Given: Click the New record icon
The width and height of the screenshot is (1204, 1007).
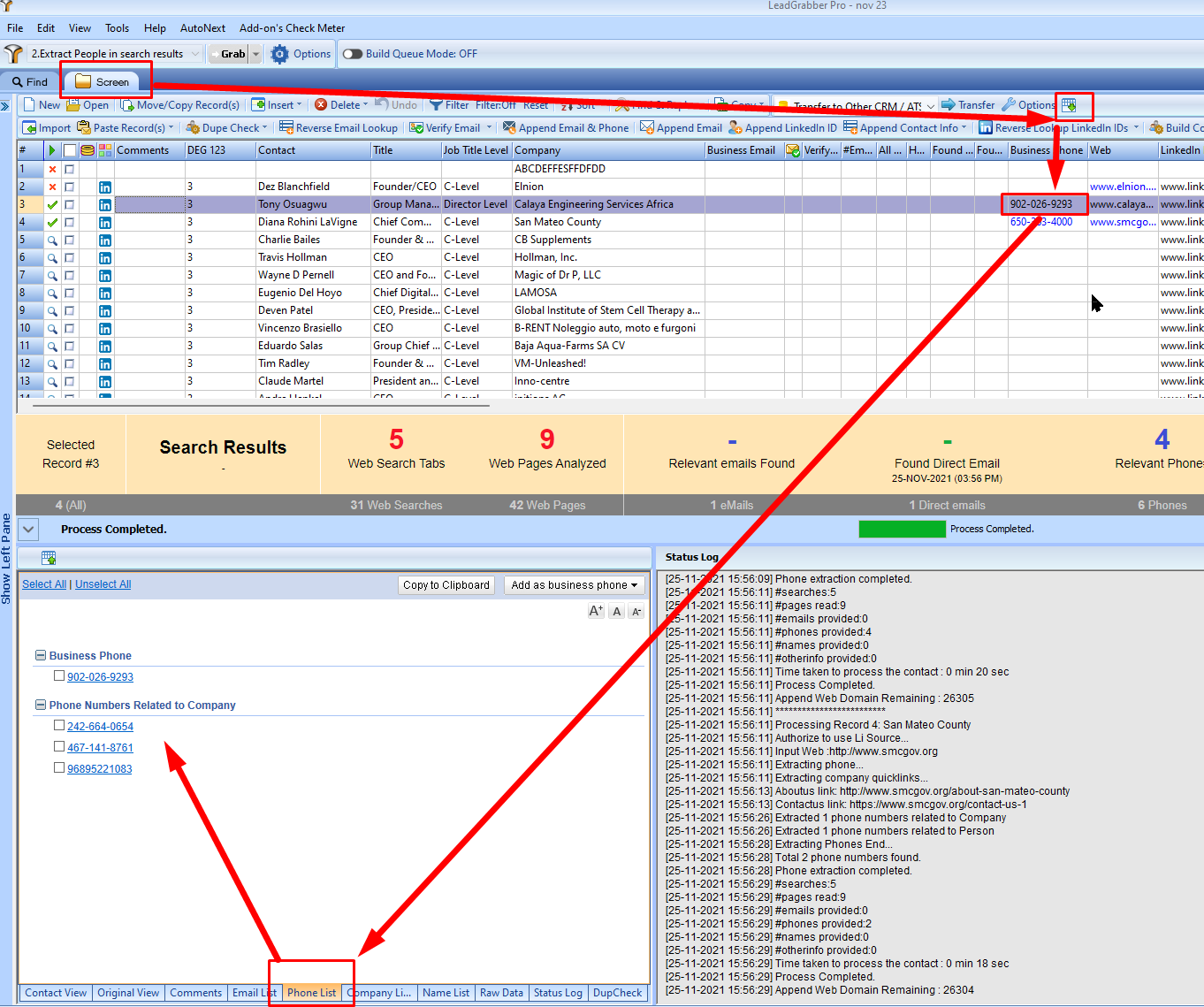Looking at the screenshot, I should click(29, 105).
